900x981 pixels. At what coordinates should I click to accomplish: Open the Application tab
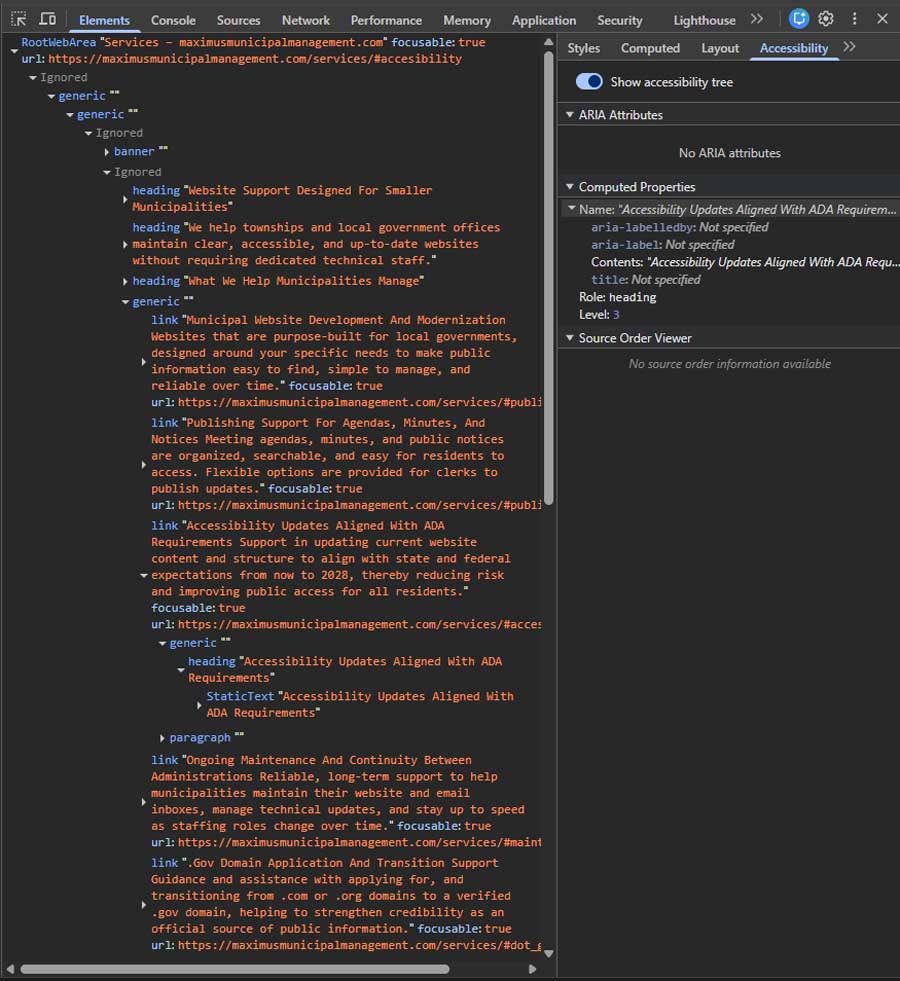tap(544, 20)
